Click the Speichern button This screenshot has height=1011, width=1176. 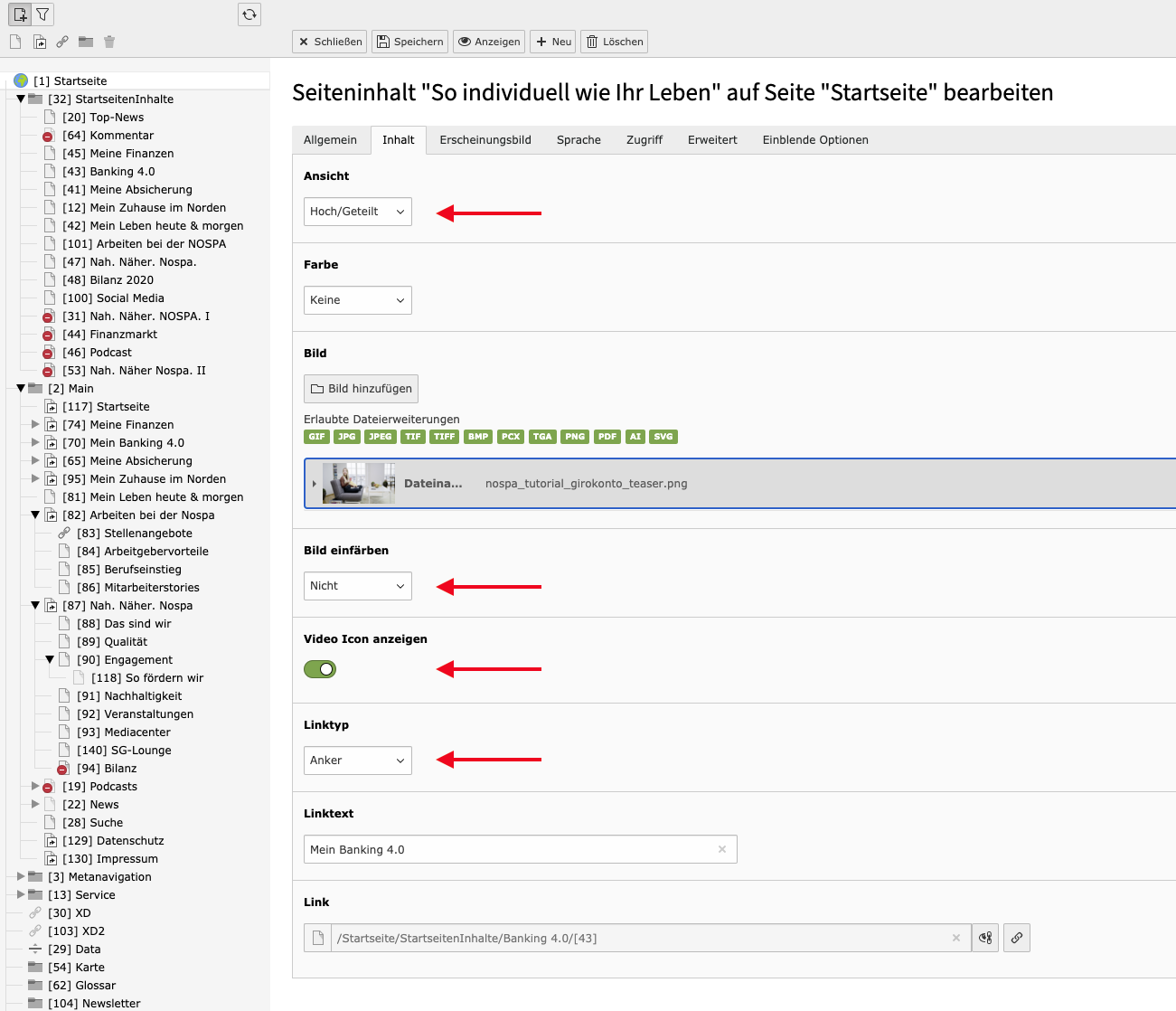[409, 42]
